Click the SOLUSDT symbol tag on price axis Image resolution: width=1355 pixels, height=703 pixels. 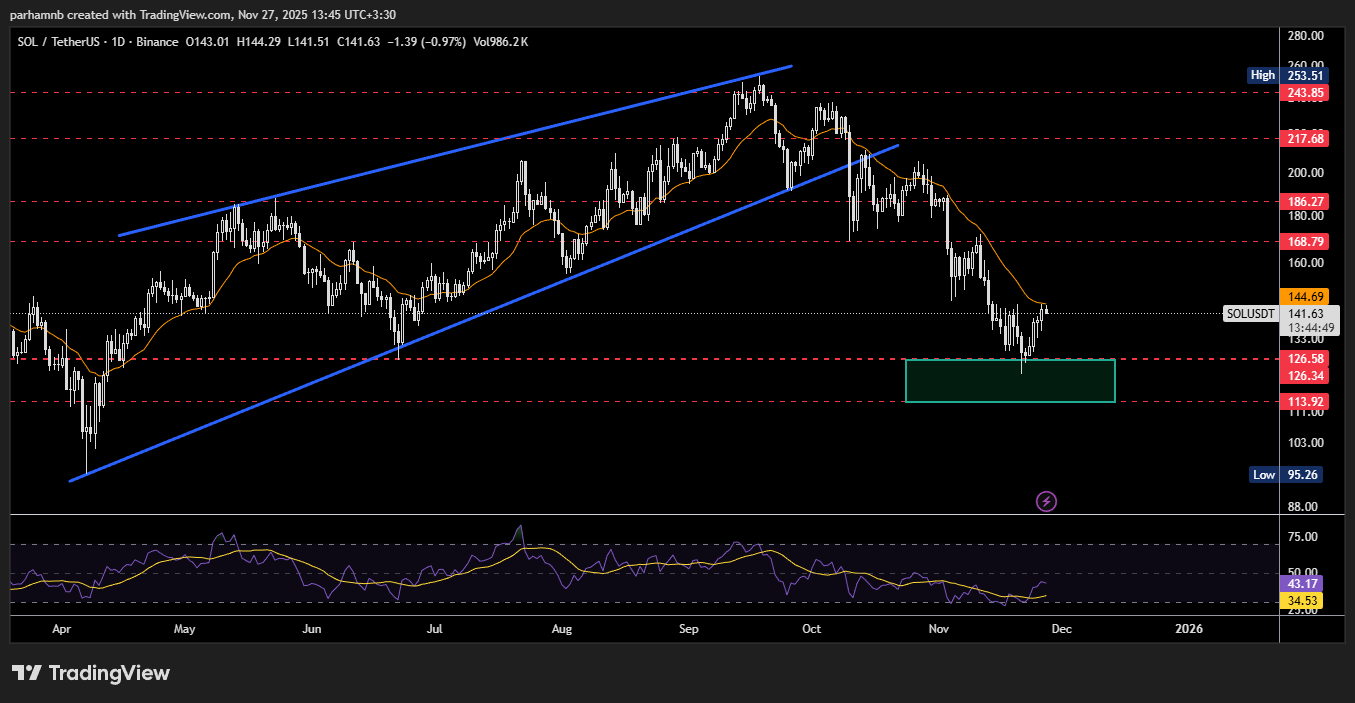pyautogui.click(x=1251, y=314)
